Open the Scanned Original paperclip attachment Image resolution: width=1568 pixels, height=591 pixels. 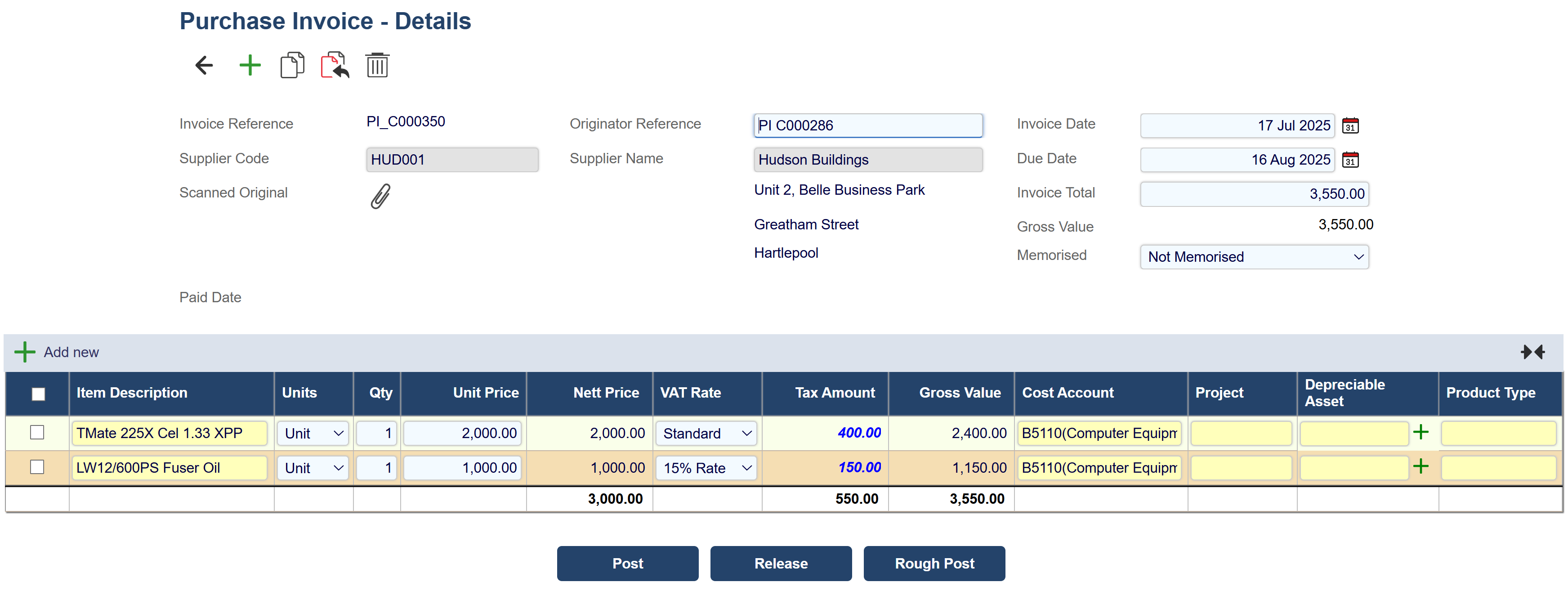coord(380,196)
